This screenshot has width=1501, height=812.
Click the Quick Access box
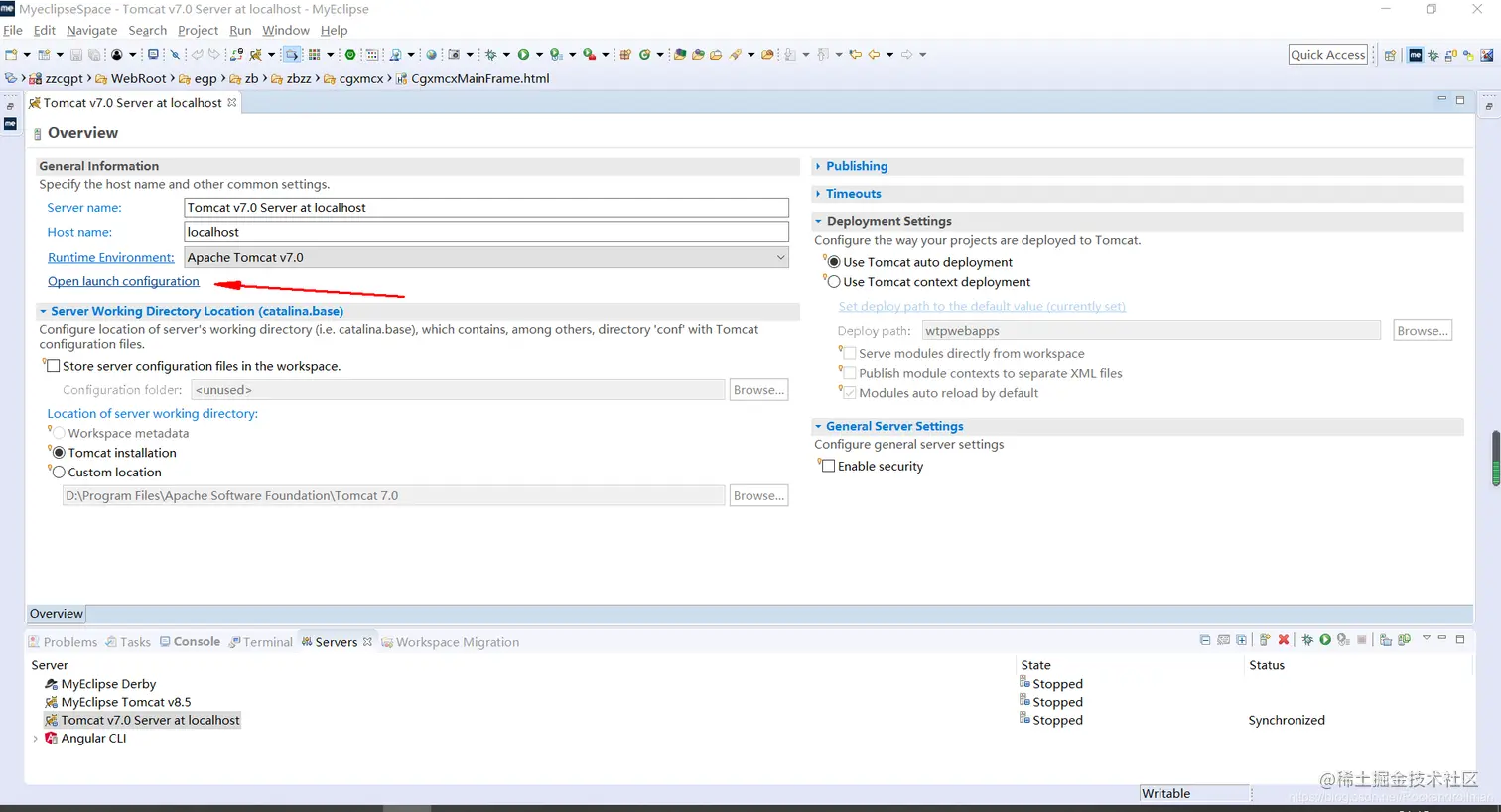point(1328,55)
